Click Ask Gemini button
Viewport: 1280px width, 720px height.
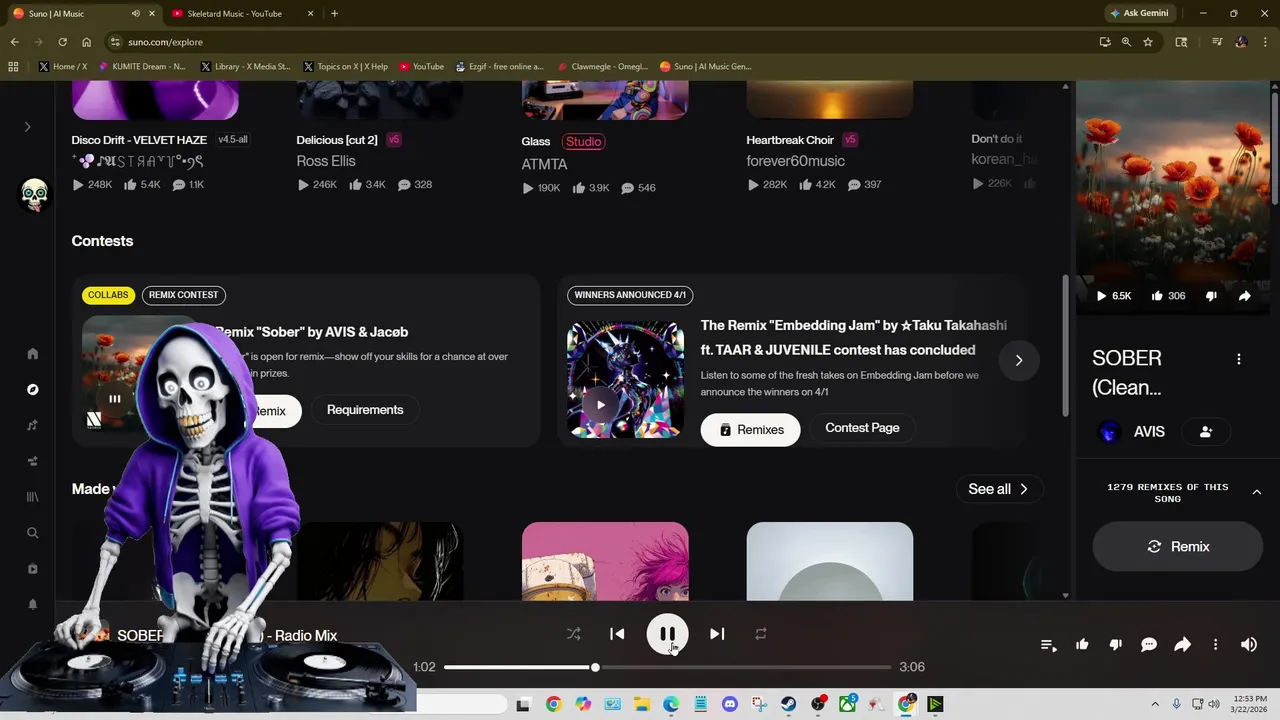(1138, 13)
